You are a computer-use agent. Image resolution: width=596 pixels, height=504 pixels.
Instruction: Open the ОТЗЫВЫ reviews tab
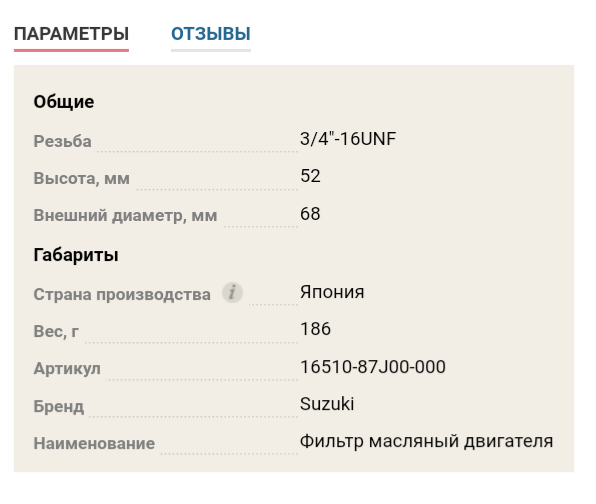pos(211,34)
